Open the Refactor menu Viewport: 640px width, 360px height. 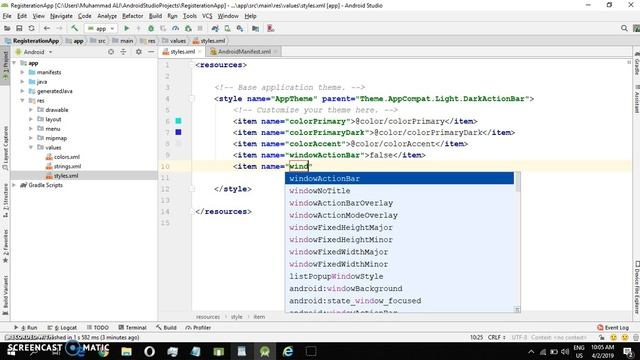(133, 16)
